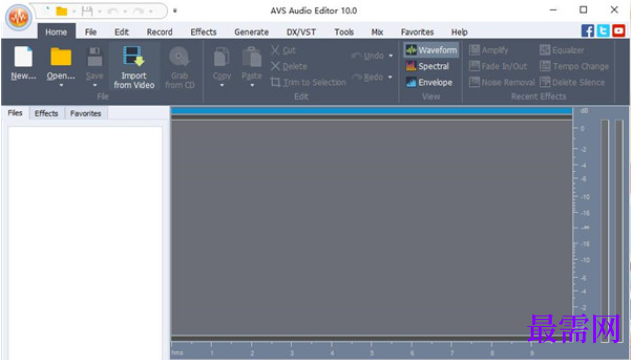Click the Copy icon
639x360 pixels.
pyautogui.click(x=222, y=57)
